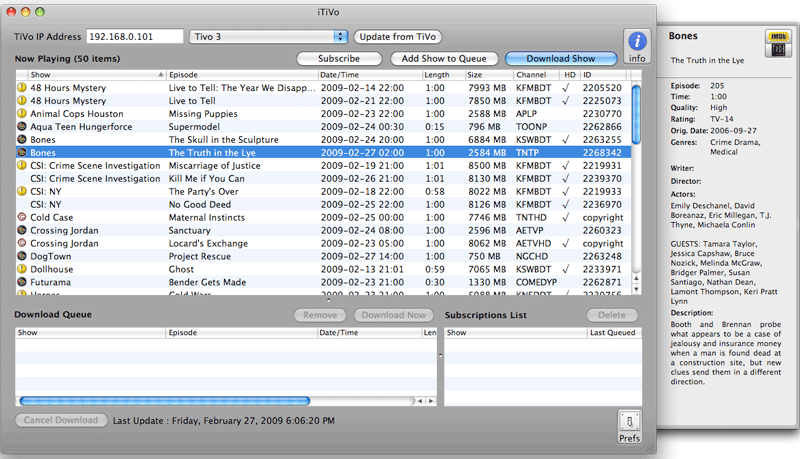Sort Now Playing by Date/Time column

pyautogui.click(x=370, y=75)
